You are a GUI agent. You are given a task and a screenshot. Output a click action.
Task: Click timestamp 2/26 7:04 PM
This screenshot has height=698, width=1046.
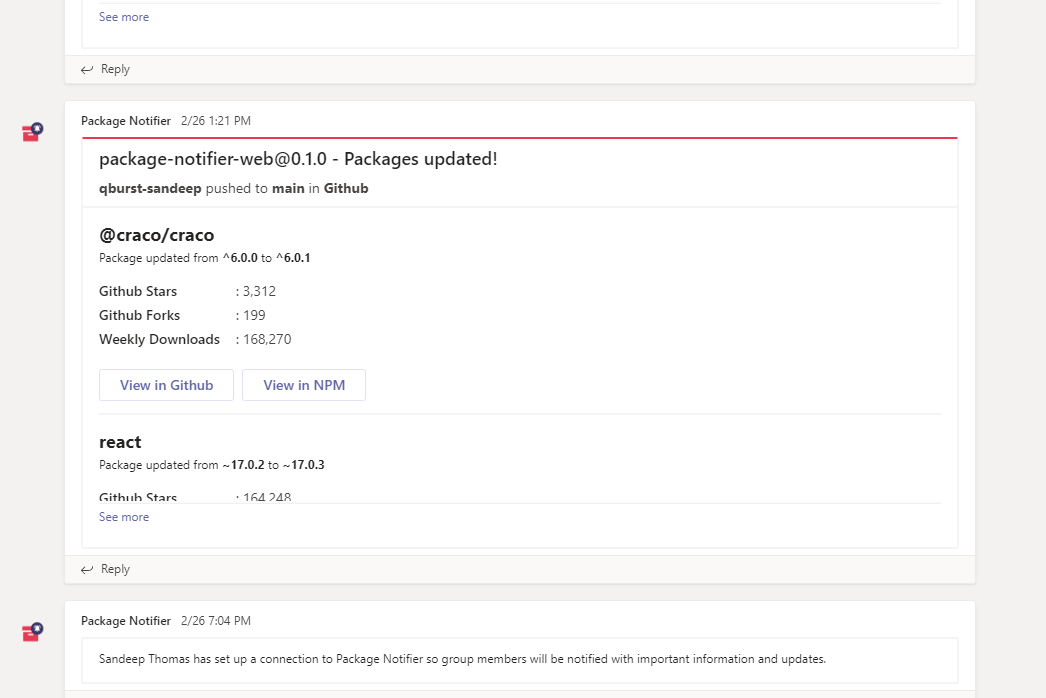click(215, 621)
